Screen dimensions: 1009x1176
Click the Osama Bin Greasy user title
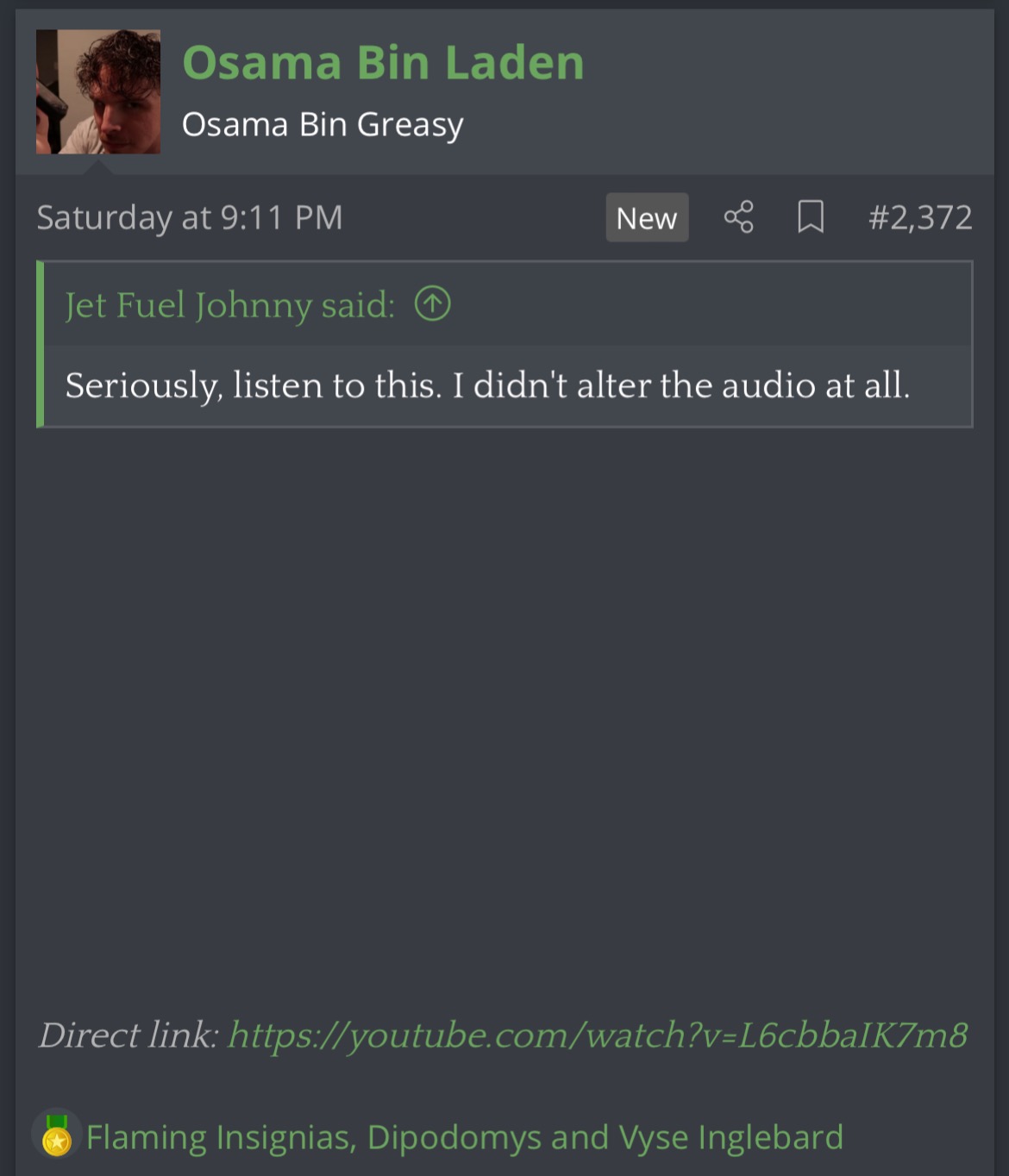tap(323, 125)
